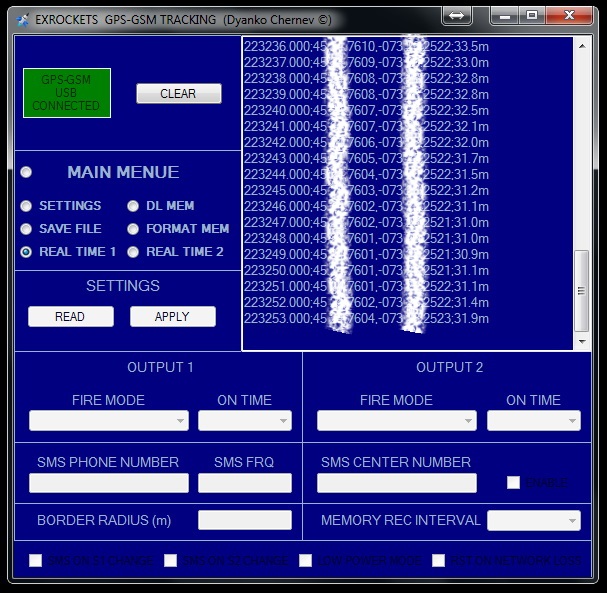
Task: Select the log line starting 223246.000
Action: point(366,207)
